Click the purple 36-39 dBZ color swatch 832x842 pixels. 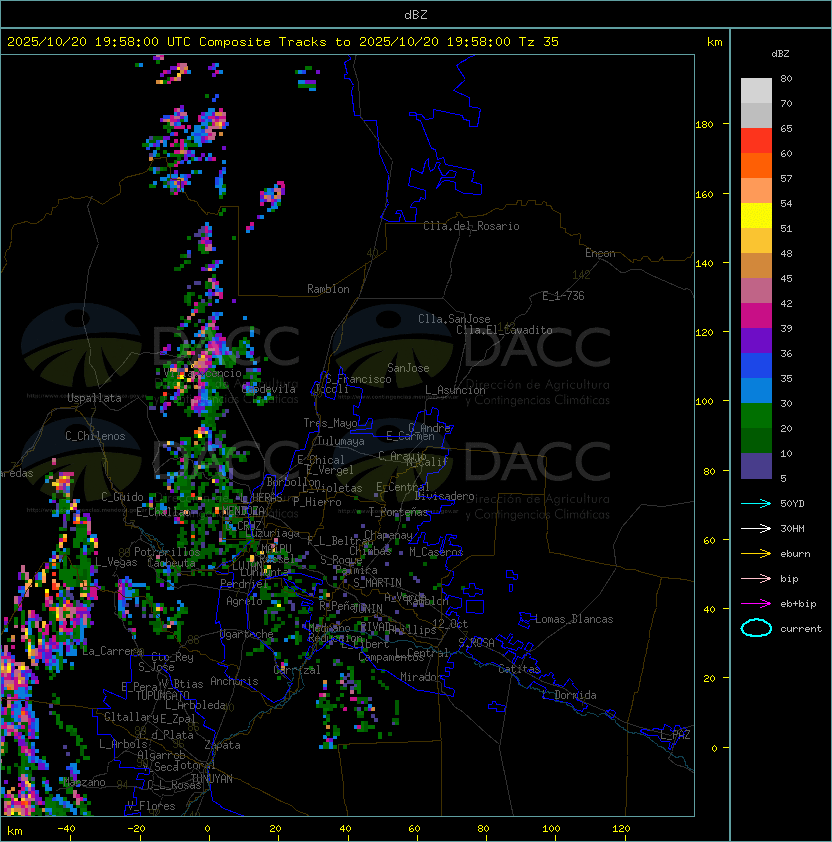pos(756,341)
